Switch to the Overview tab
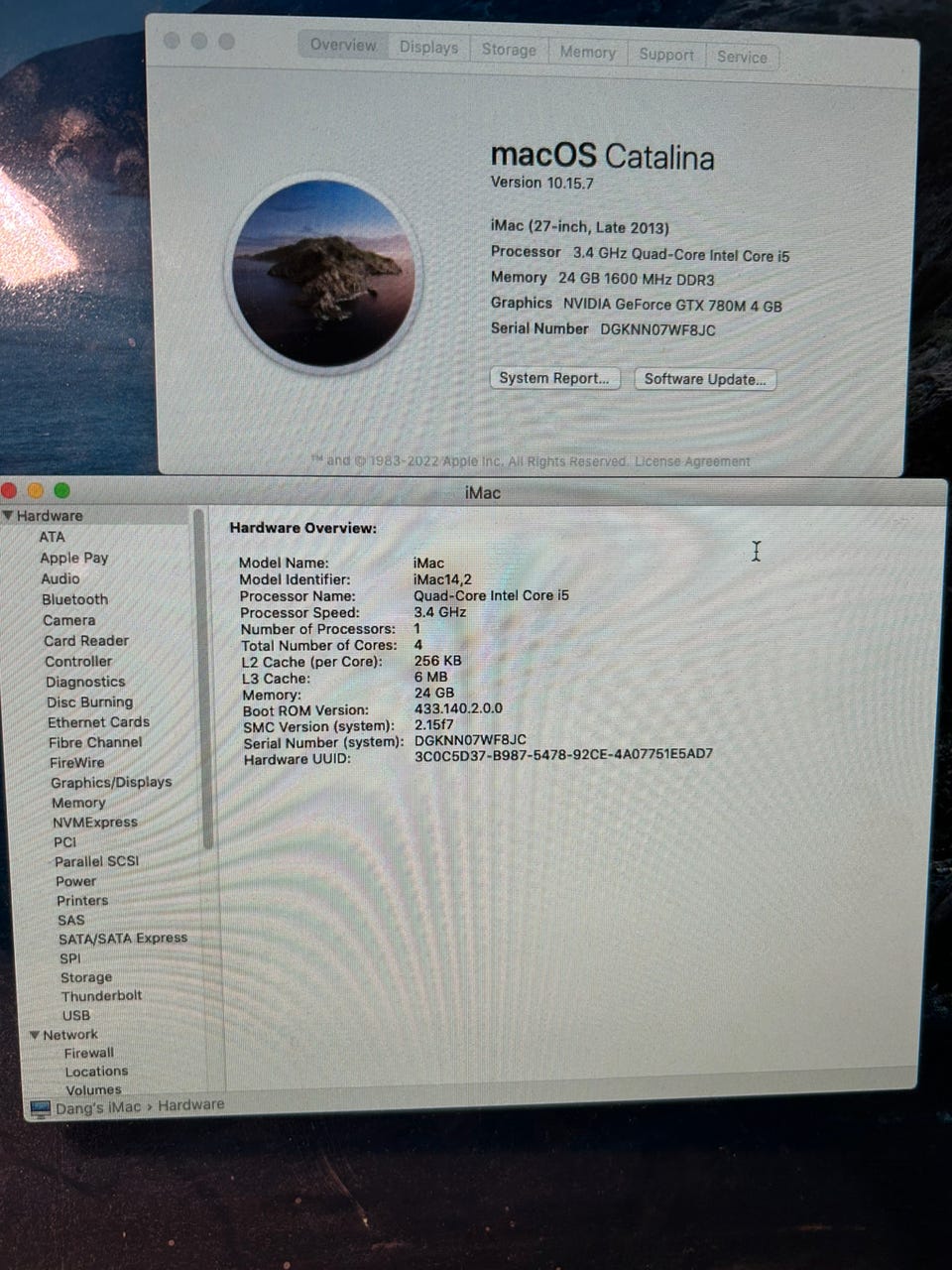The width and height of the screenshot is (952, 1270). coord(343,45)
